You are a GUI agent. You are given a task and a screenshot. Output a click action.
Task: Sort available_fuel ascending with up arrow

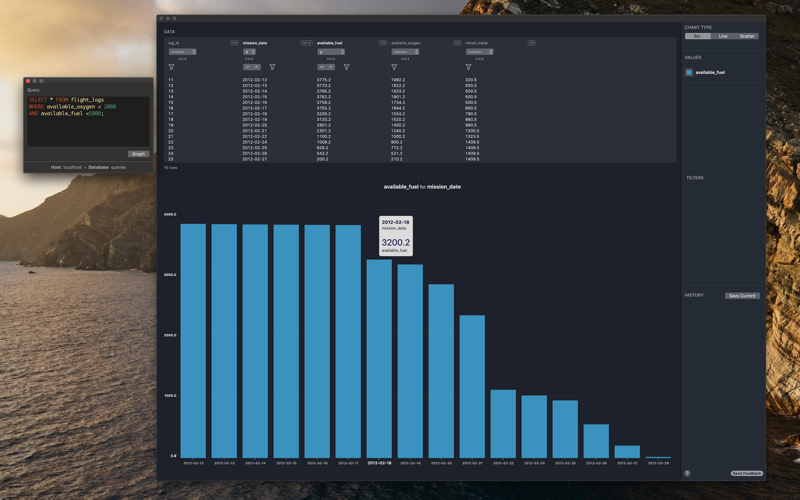331,67
